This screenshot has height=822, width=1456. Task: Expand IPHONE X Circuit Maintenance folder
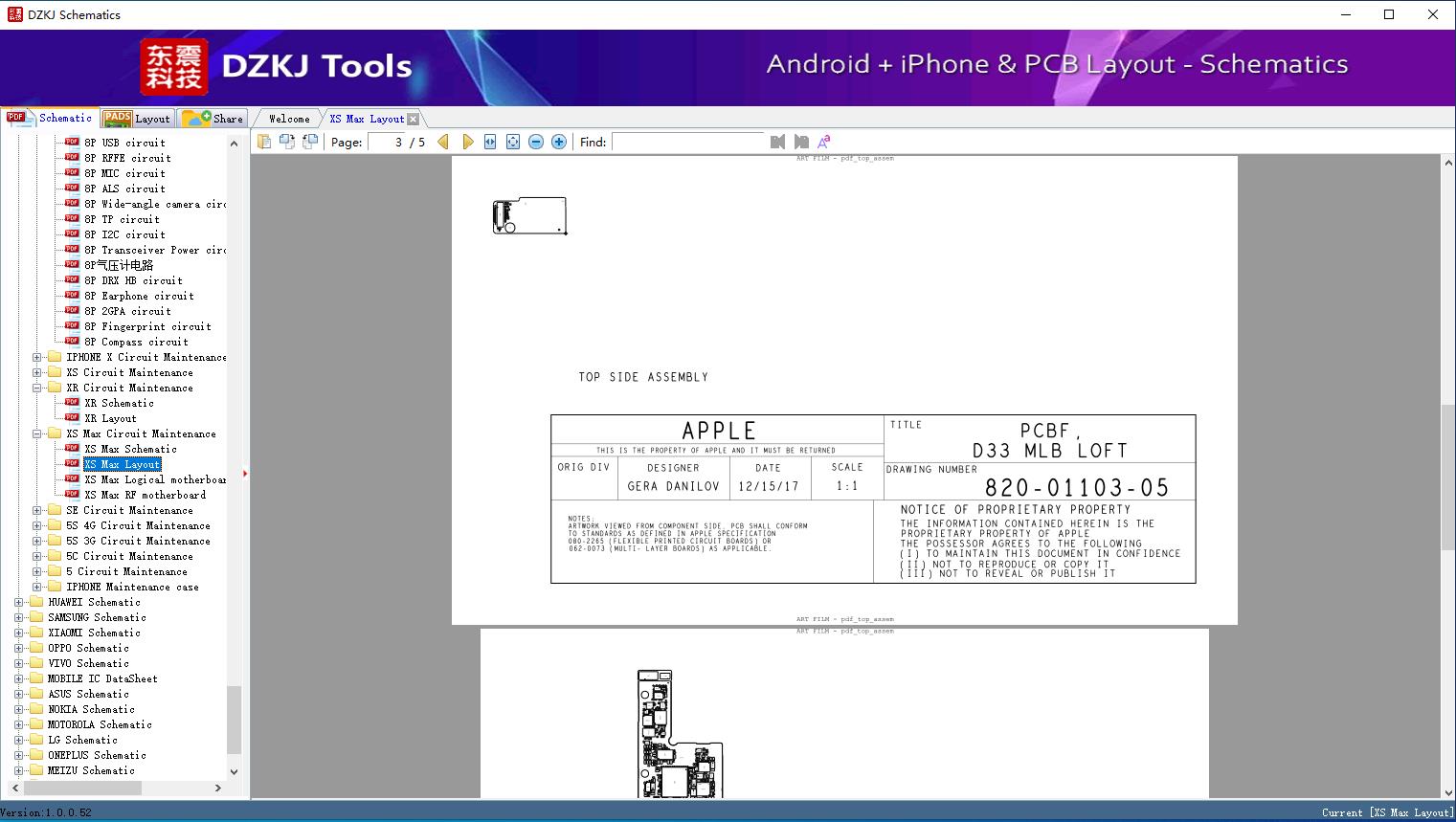coord(37,357)
